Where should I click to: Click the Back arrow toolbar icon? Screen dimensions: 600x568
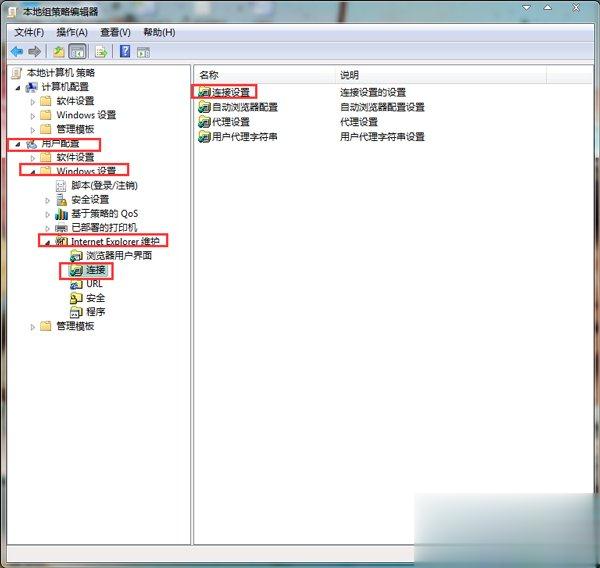17,51
